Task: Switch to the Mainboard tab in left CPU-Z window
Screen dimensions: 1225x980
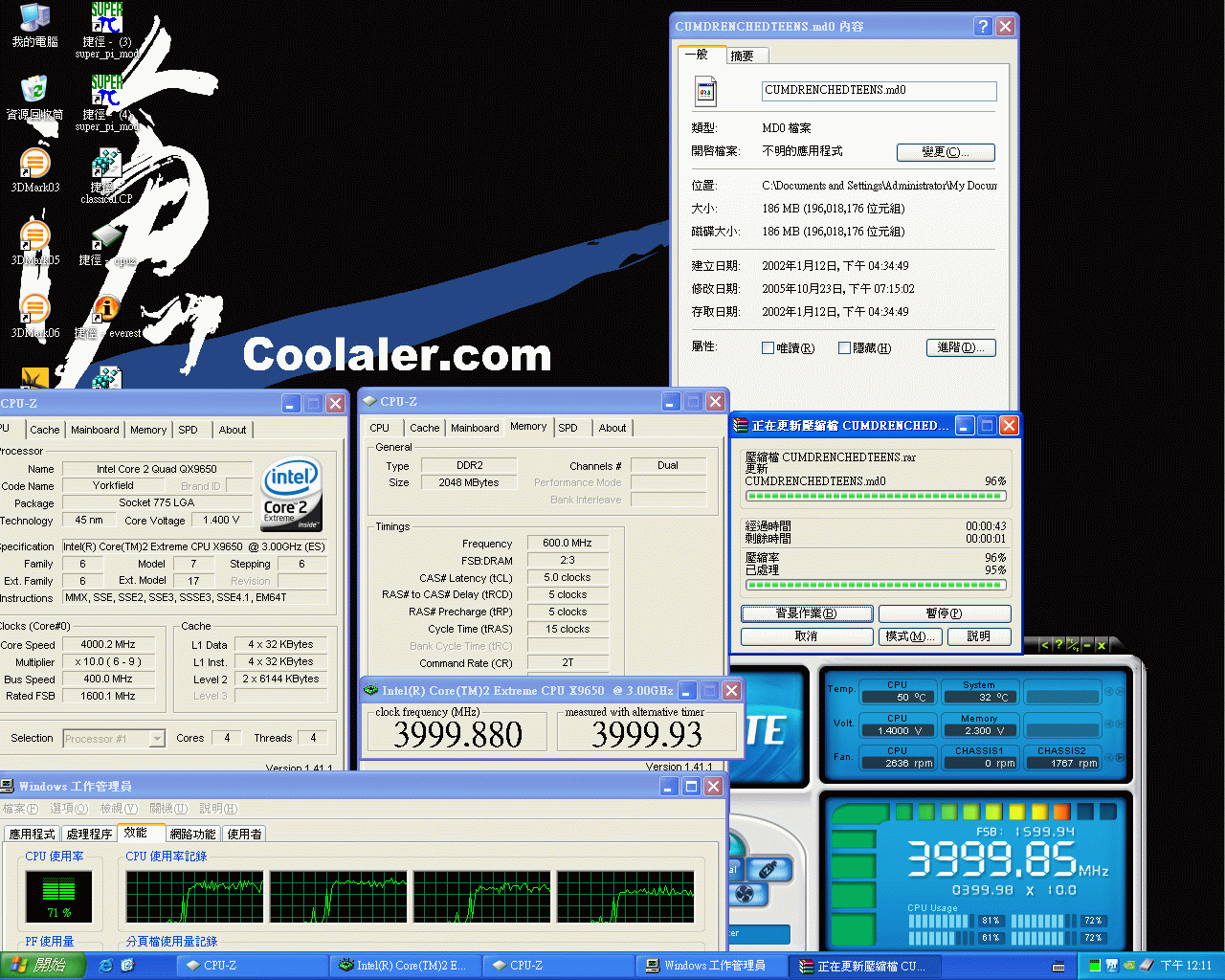Action: pos(95,430)
